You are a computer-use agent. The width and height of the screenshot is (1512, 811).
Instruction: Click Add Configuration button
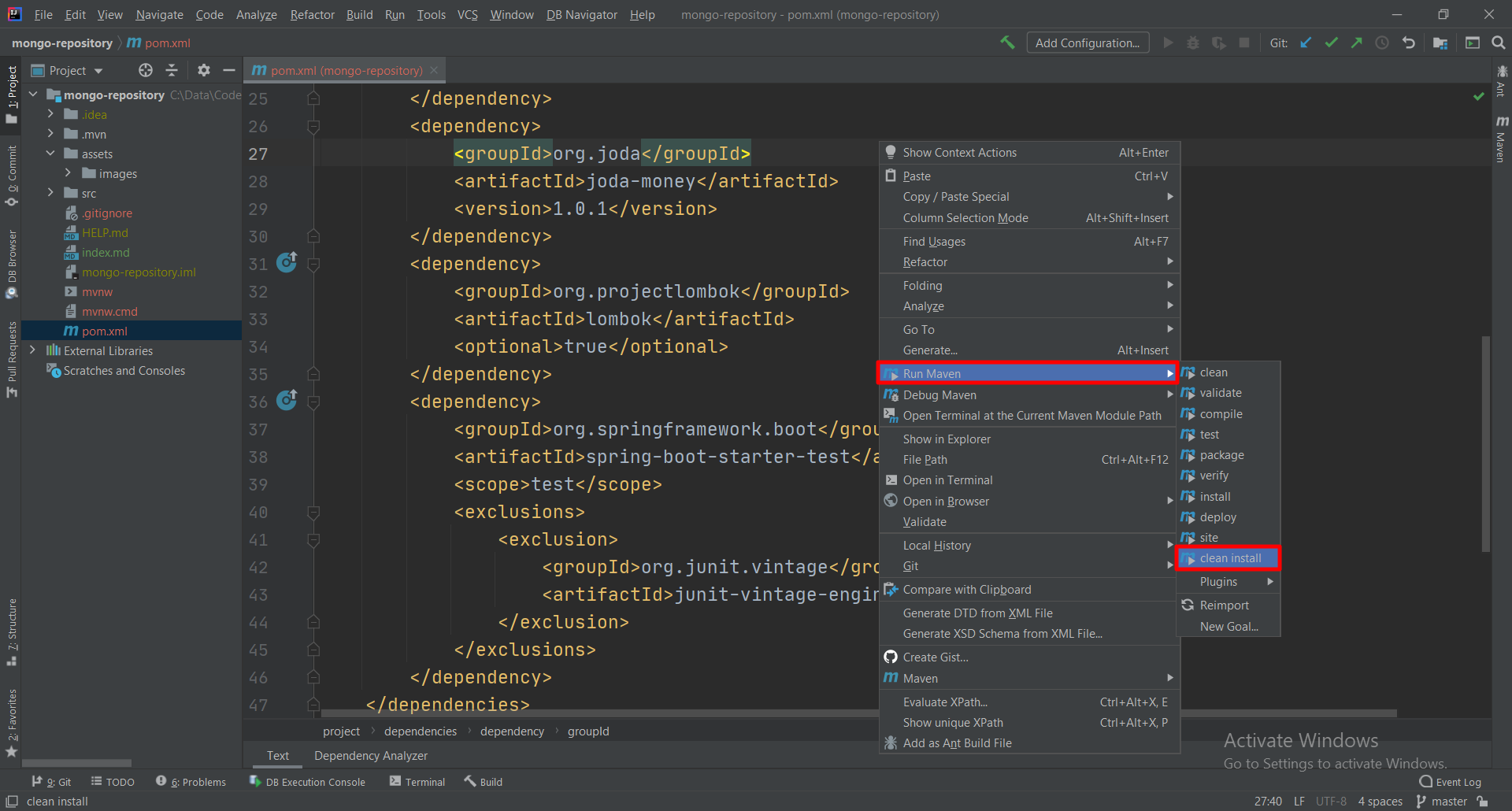tap(1088, 43)
